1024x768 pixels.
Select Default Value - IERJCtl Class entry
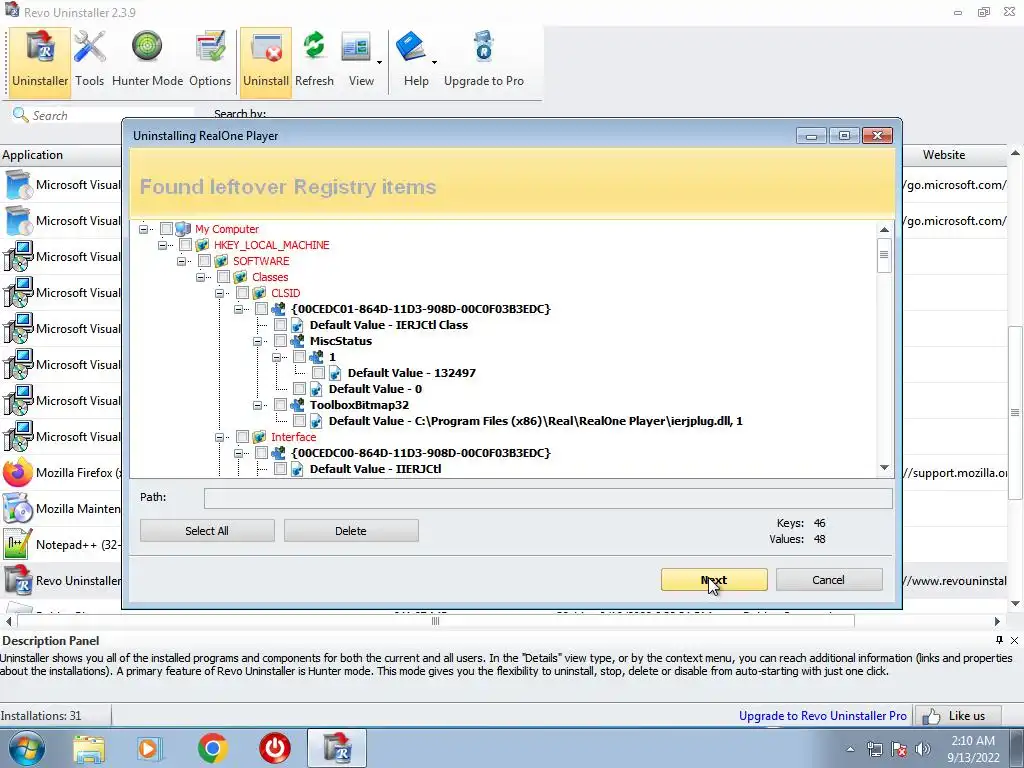point(389,325)
